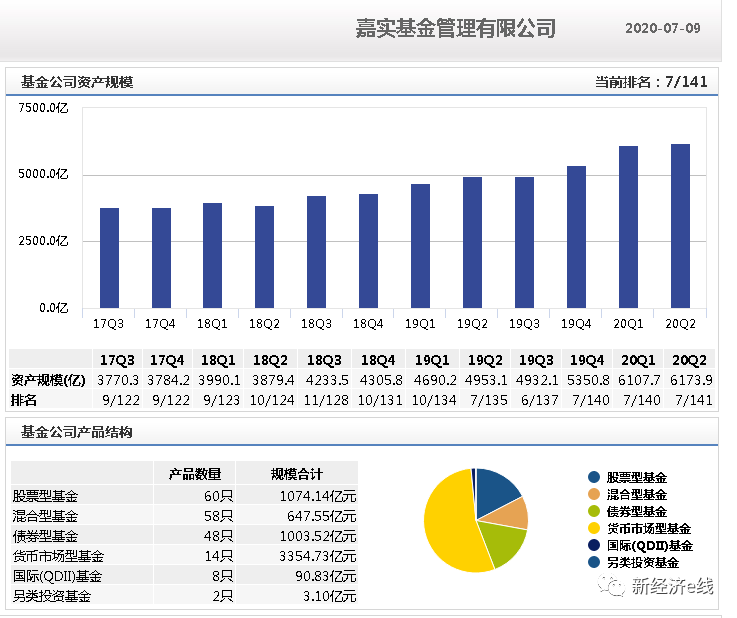Click the asset value 3784.2

pos(168,380)
